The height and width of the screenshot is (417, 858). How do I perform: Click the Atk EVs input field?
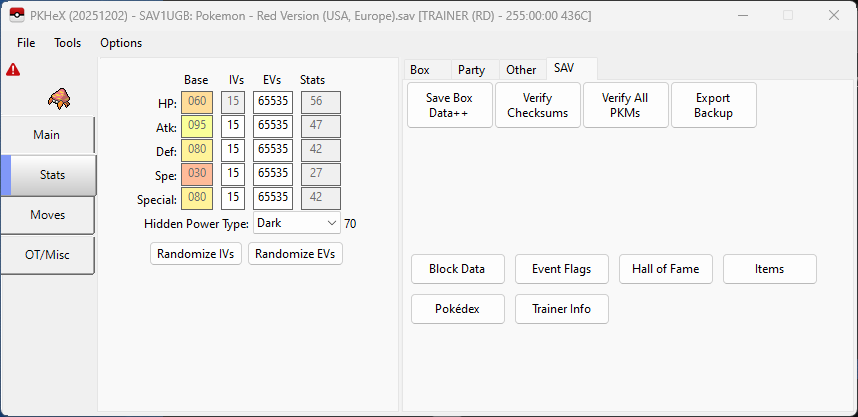[x=272, y=126]
